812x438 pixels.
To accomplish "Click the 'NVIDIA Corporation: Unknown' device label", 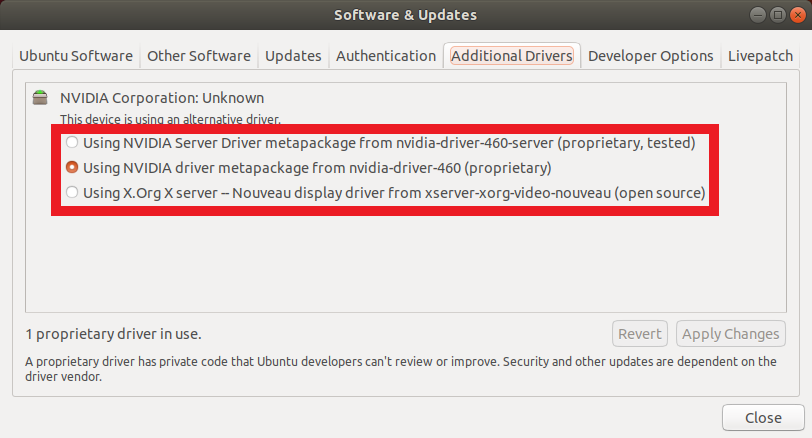I will (162, 98).
